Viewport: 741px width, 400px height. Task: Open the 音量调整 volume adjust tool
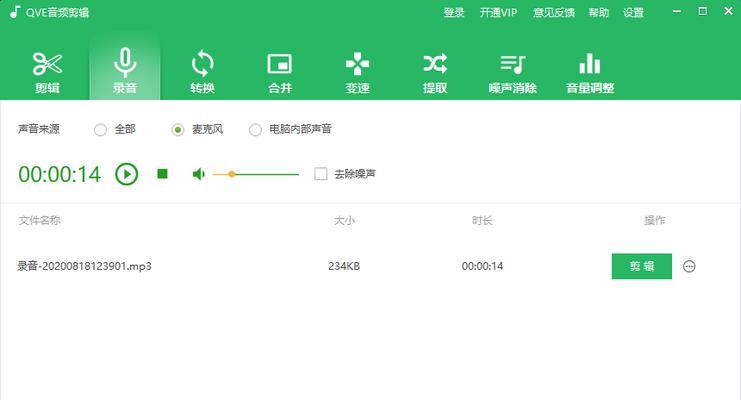click(590, 72)
